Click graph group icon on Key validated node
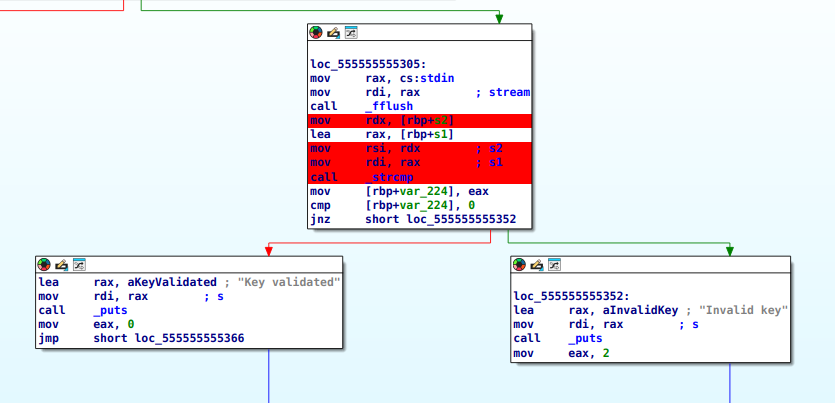 [x=79, y=265]
